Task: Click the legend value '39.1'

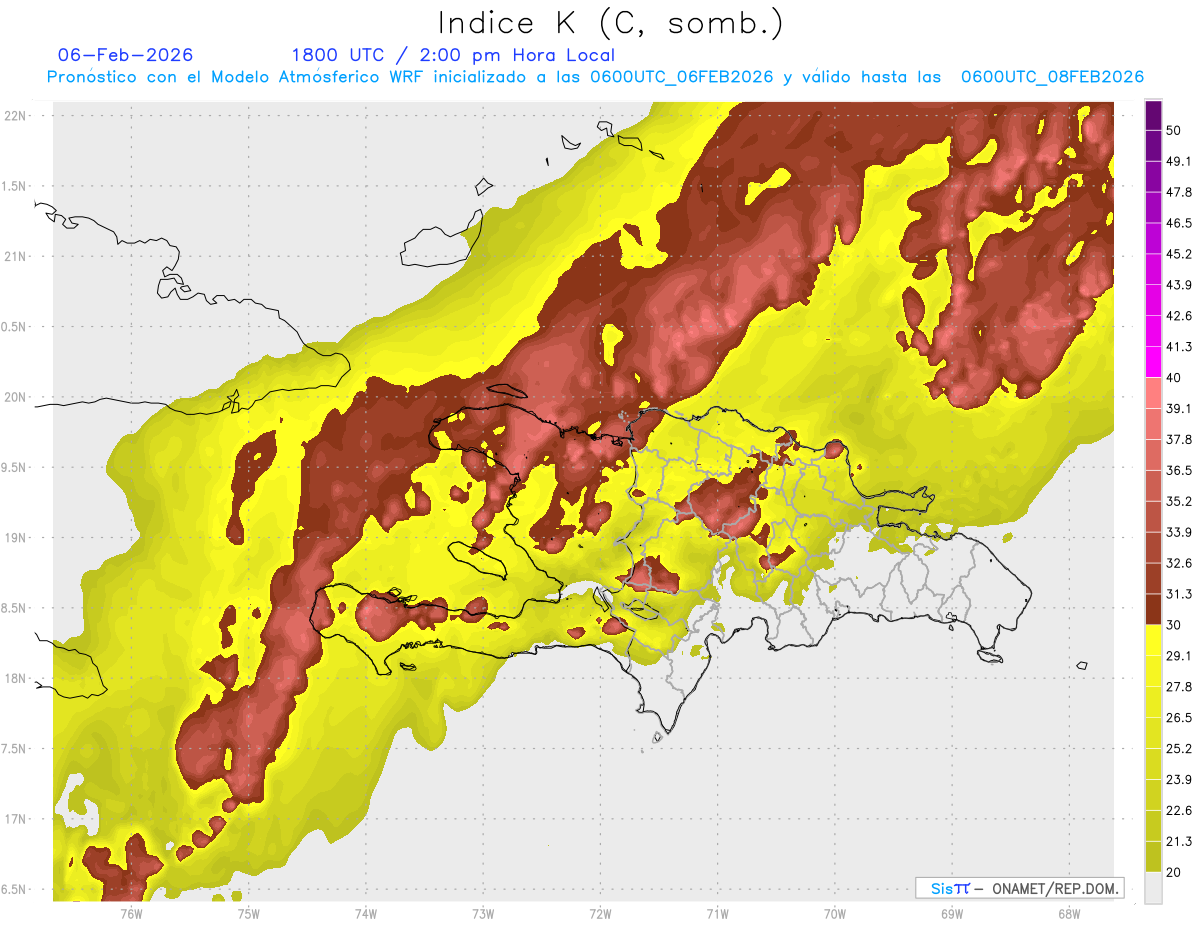Action: click(x=1179, y=408)
